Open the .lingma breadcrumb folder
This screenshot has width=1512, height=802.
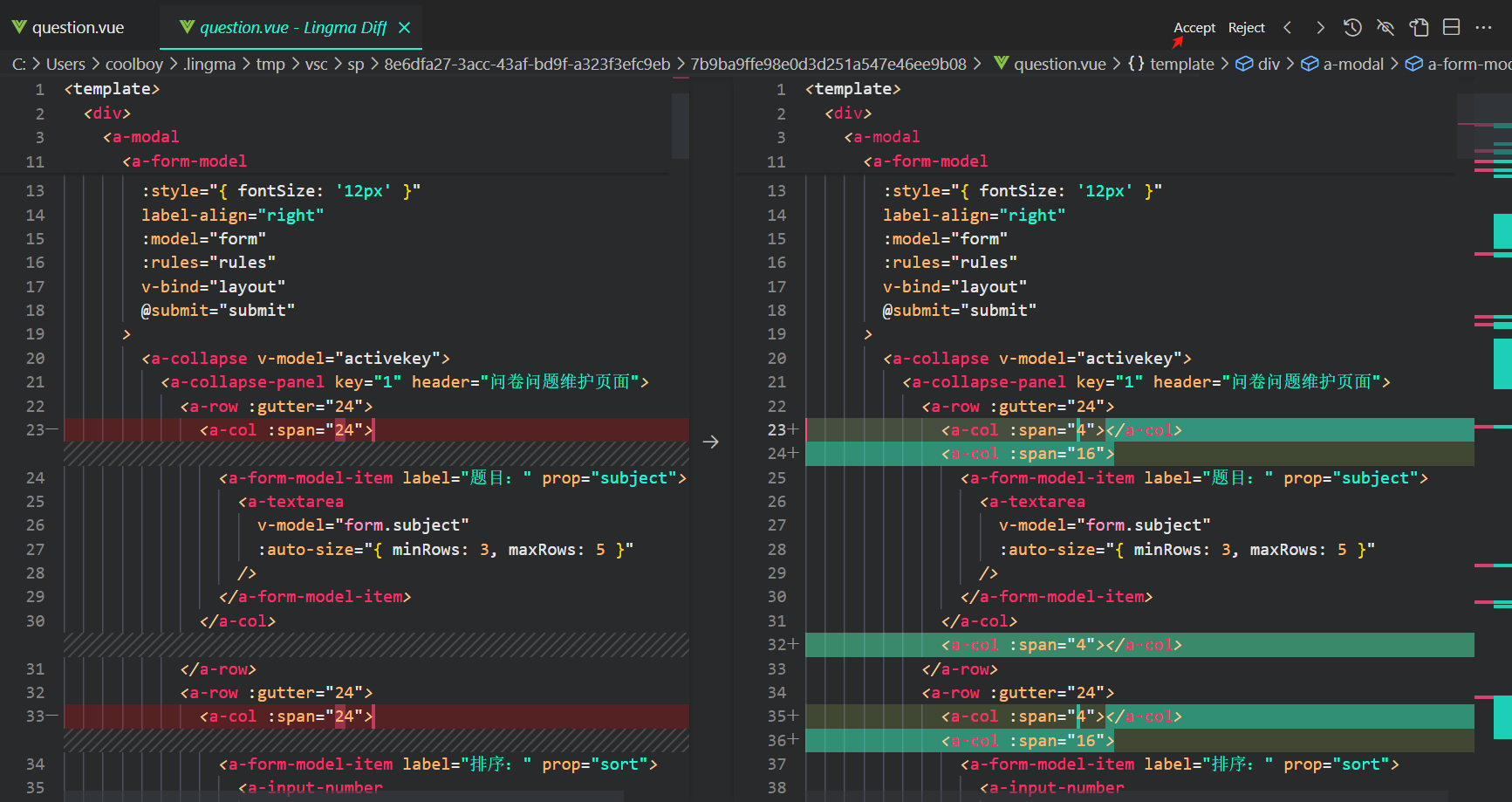coord(209,64)
